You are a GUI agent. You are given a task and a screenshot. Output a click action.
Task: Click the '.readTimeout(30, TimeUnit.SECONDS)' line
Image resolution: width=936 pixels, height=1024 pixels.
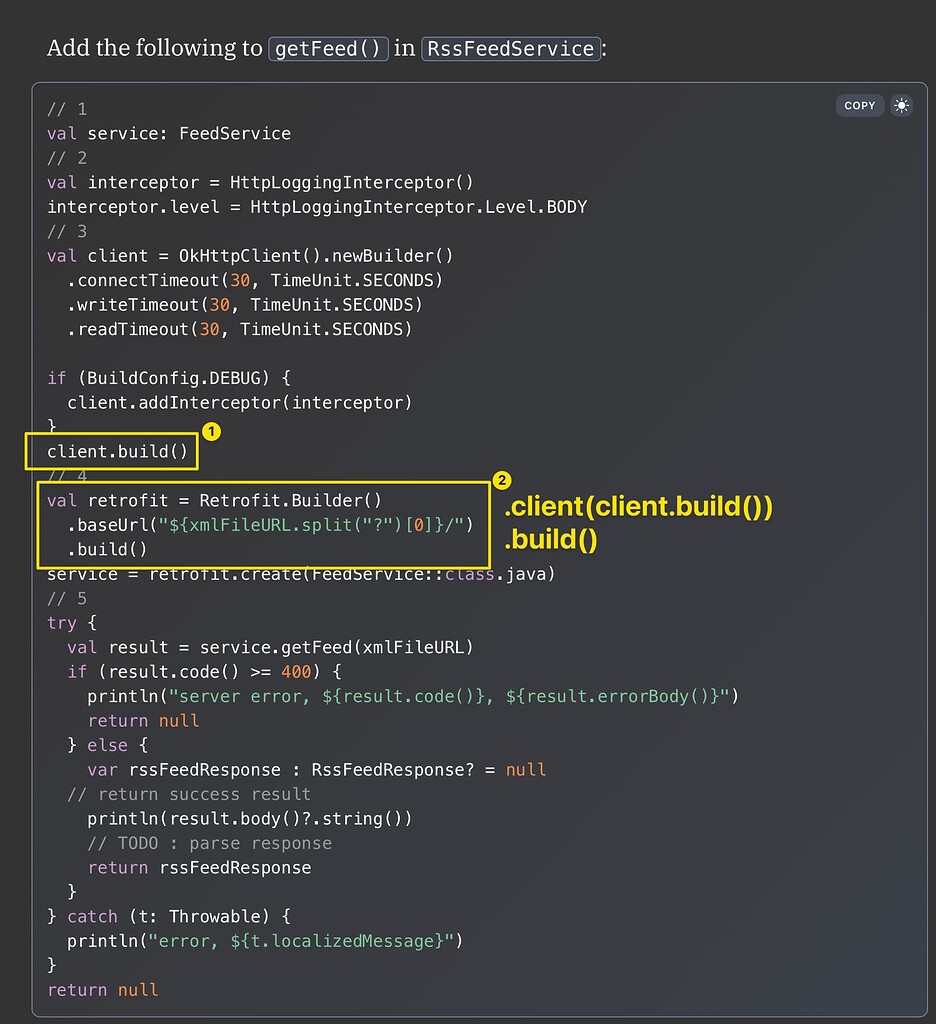point(240,329)
